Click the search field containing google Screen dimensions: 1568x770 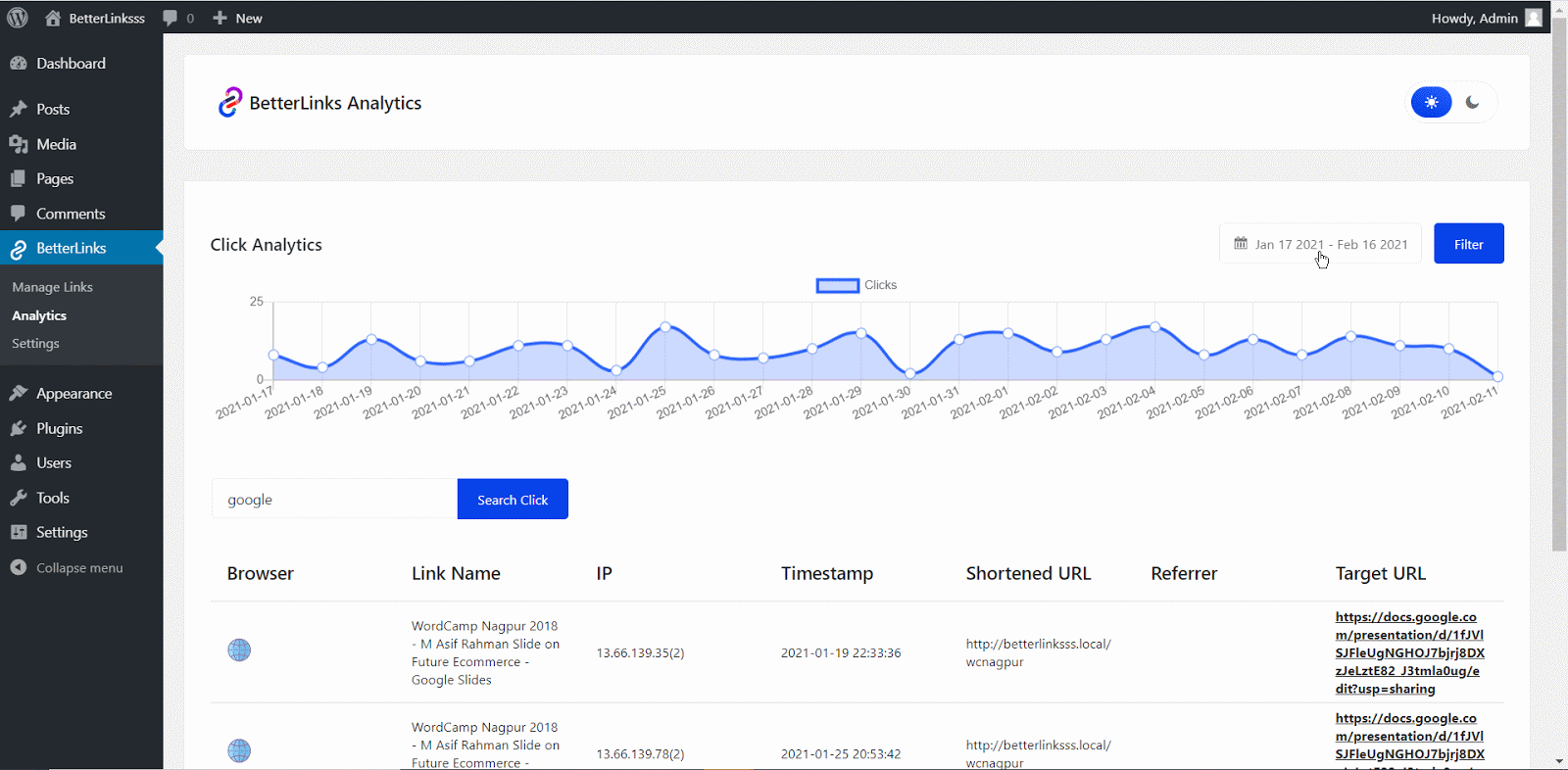point(334,500)
